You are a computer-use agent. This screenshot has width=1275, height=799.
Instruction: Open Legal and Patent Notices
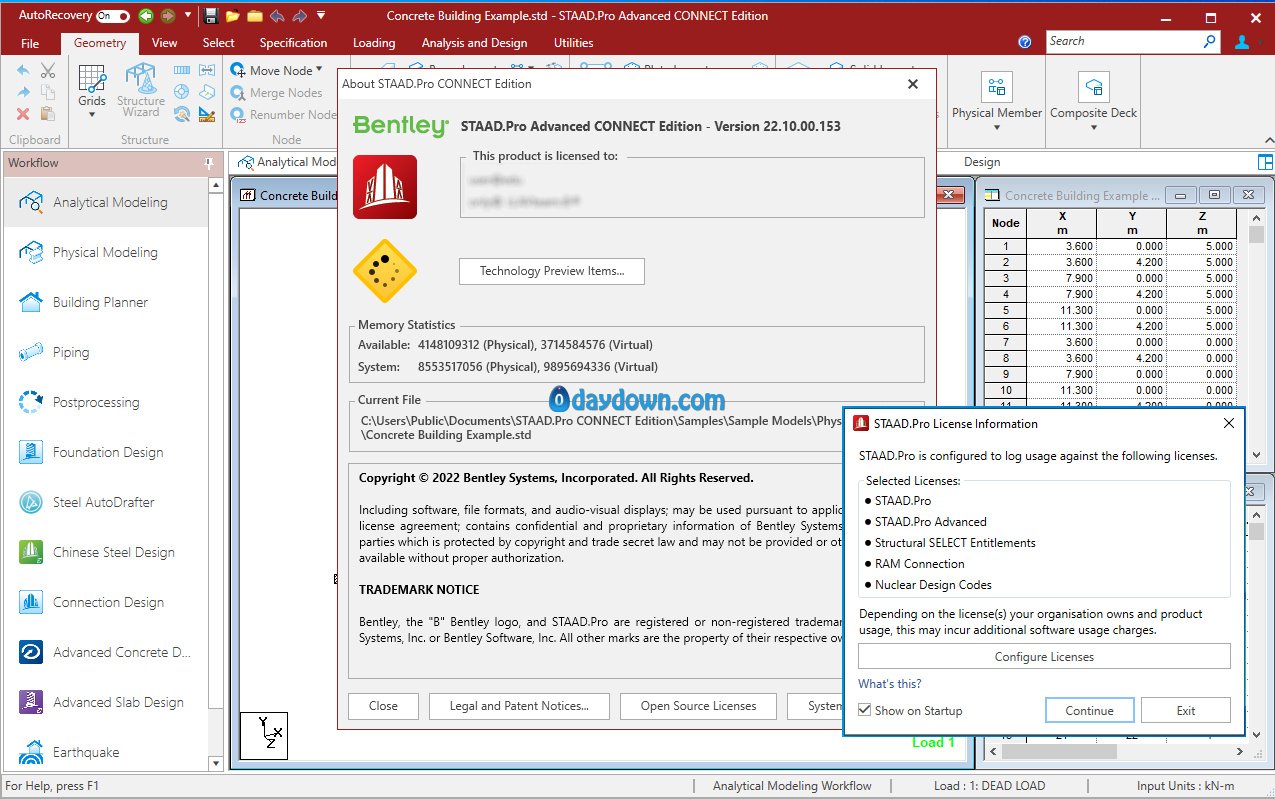tap(519, 706)
